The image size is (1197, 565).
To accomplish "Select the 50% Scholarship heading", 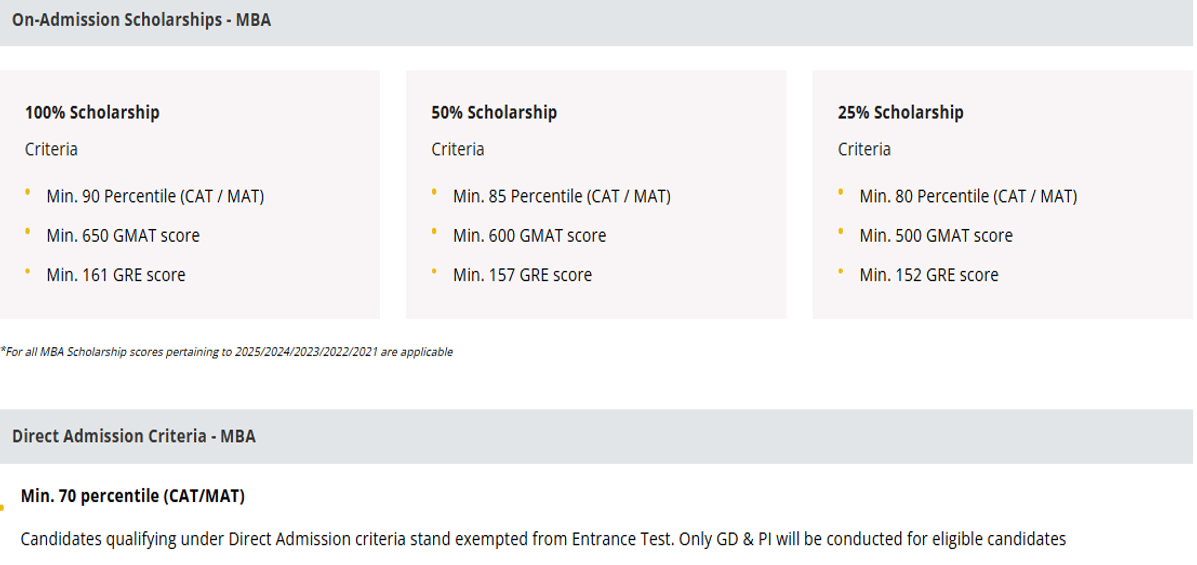I will click(494, 112).
